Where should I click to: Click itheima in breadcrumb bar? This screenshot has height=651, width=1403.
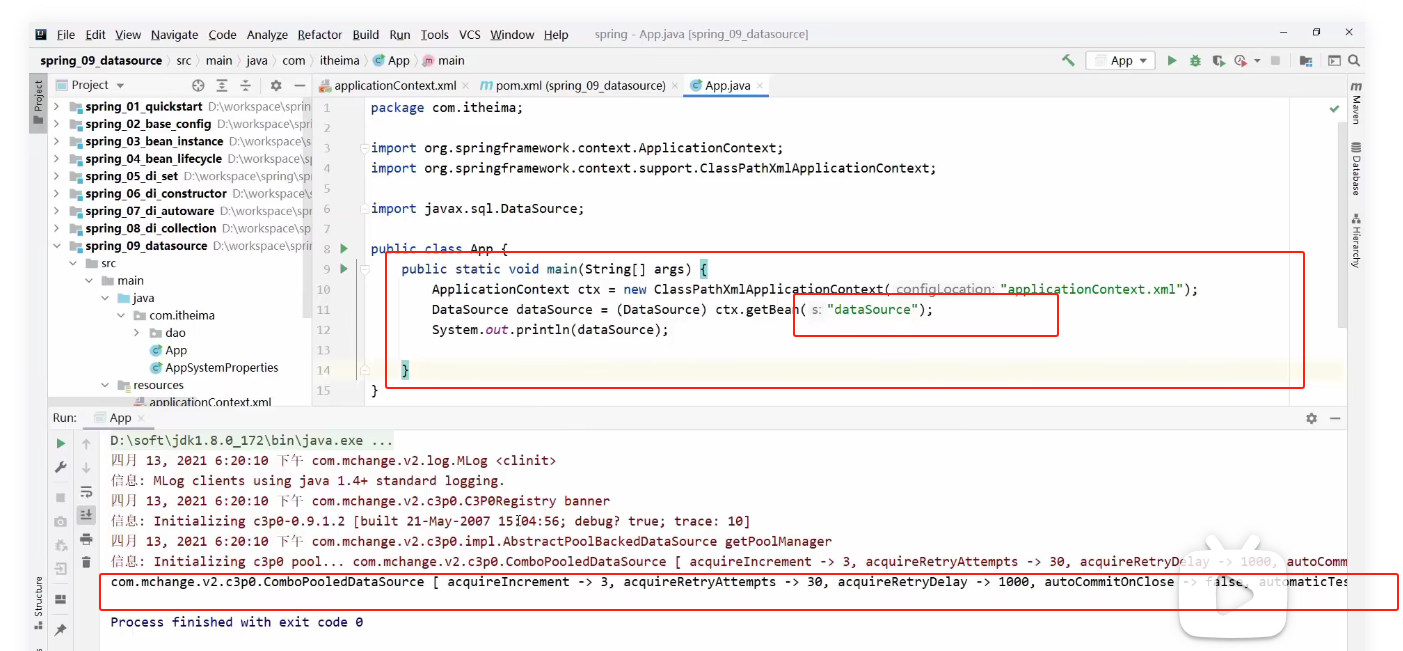click(339, 60)
